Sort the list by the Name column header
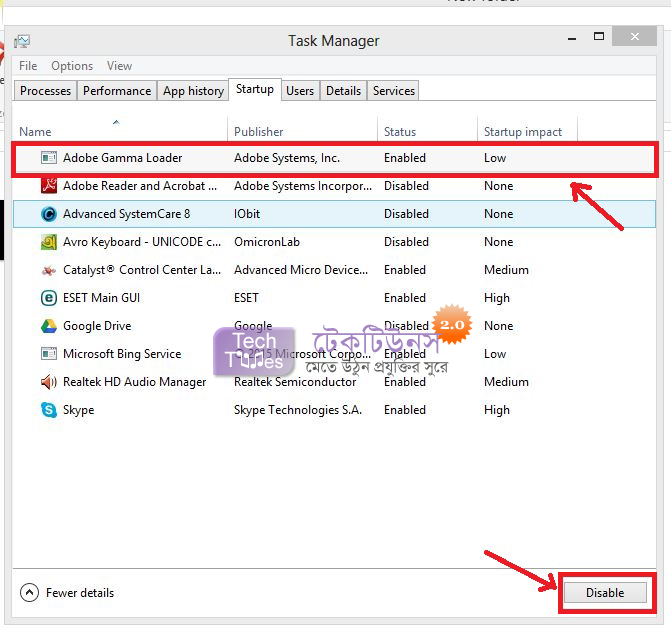Screen dimensions: 671x631 pos(36,132)
